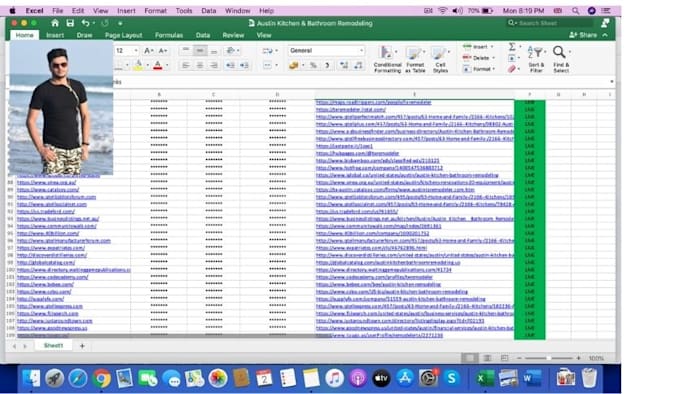This screenshot has height=394, width=680.
Task: Switch to the Insert ribbon tab
Action: [x=55, y=35]
